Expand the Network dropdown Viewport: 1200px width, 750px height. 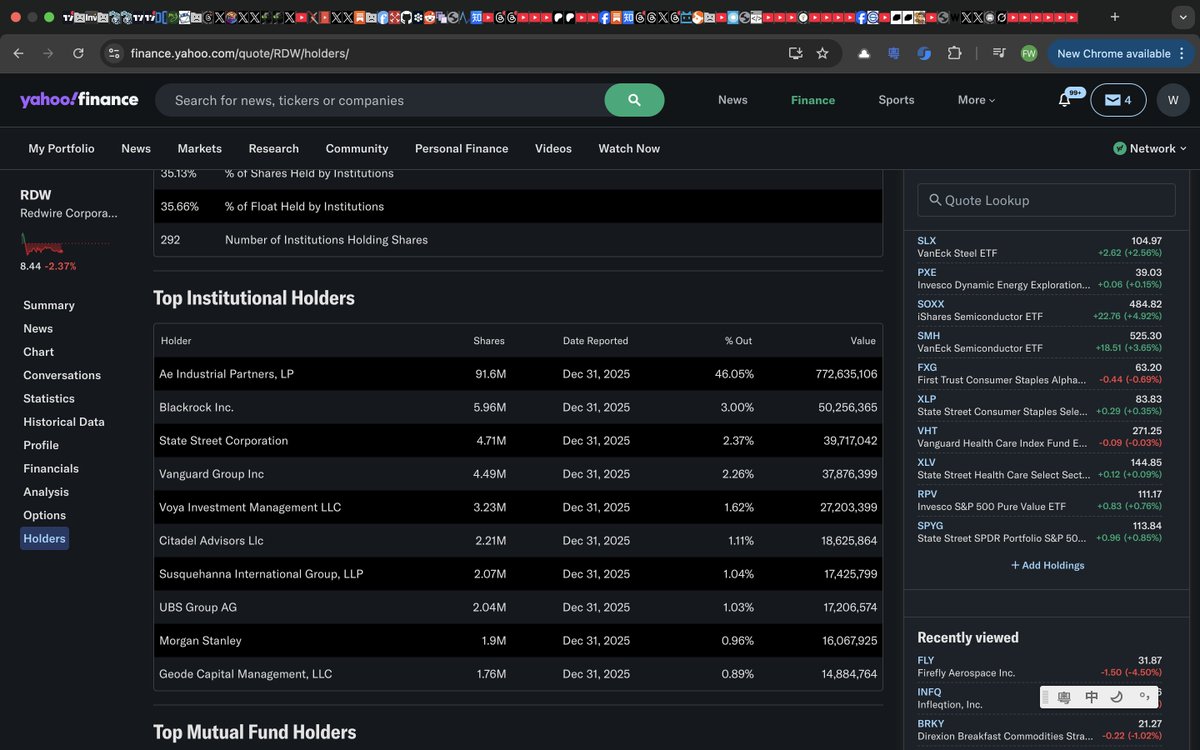(x=1150, y=148)
